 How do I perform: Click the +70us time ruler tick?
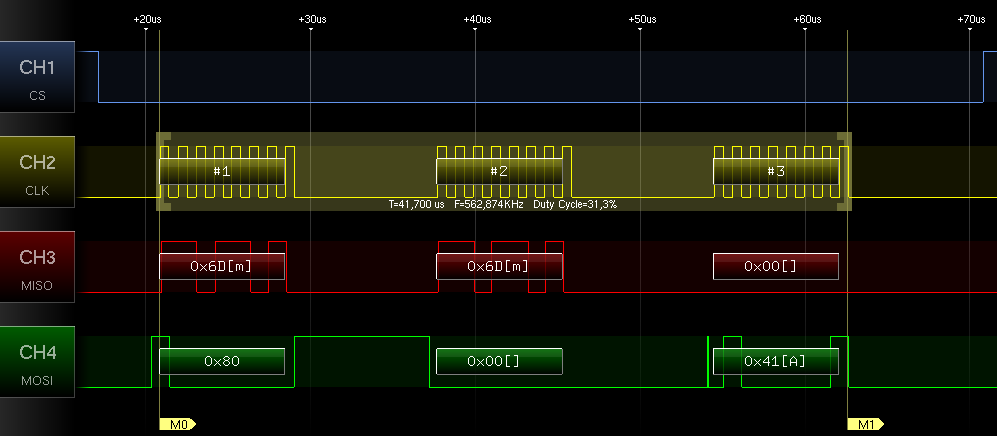pyautogui.click(x=970, y=20)
